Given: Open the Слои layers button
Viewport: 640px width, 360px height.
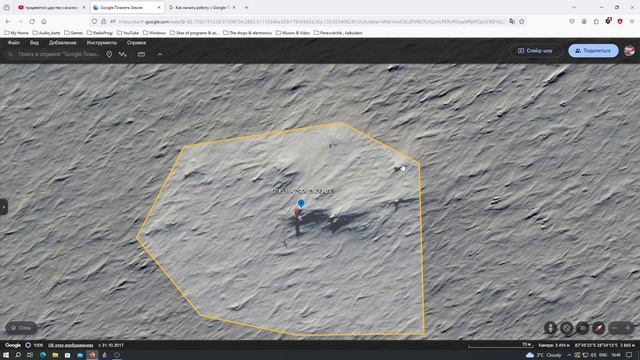Looking at the screenshot, I should 21,328.
